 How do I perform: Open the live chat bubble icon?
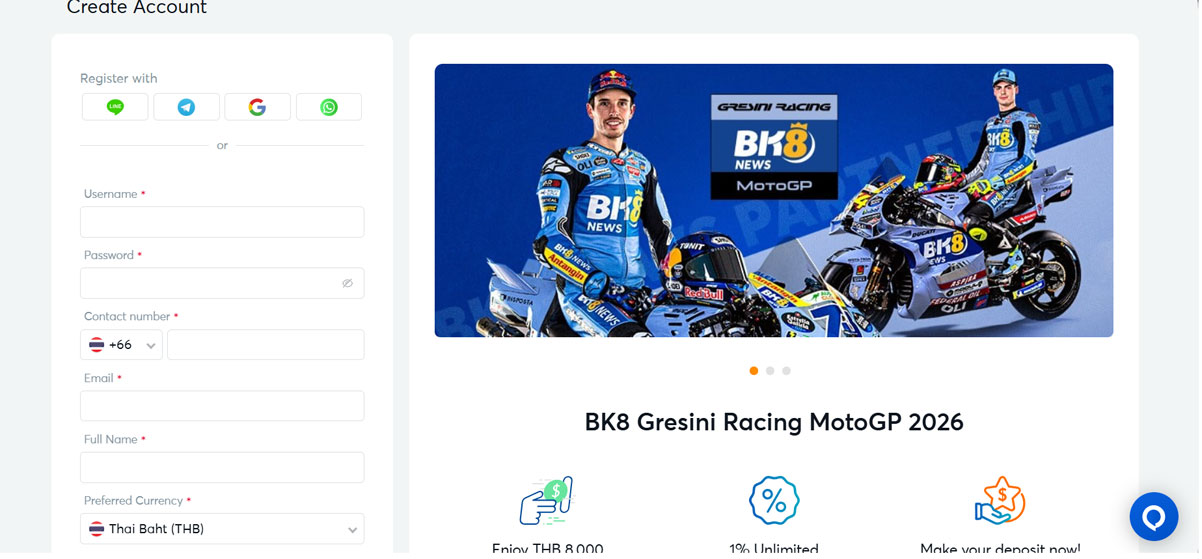coord(1153,517)
